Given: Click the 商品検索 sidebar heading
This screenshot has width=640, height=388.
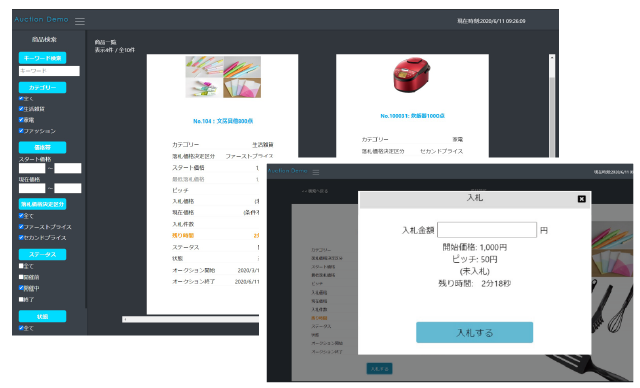Looking at the screenshot, I should tap(44, 40).
